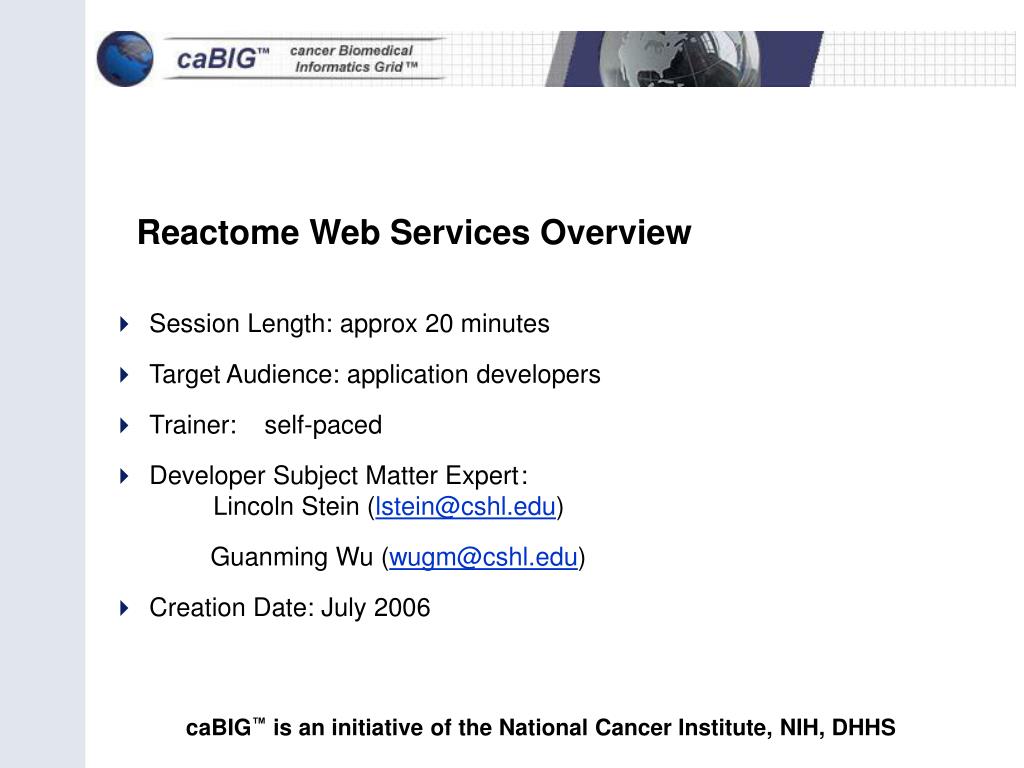Open the wugm@cshl.edu email link

483,558
